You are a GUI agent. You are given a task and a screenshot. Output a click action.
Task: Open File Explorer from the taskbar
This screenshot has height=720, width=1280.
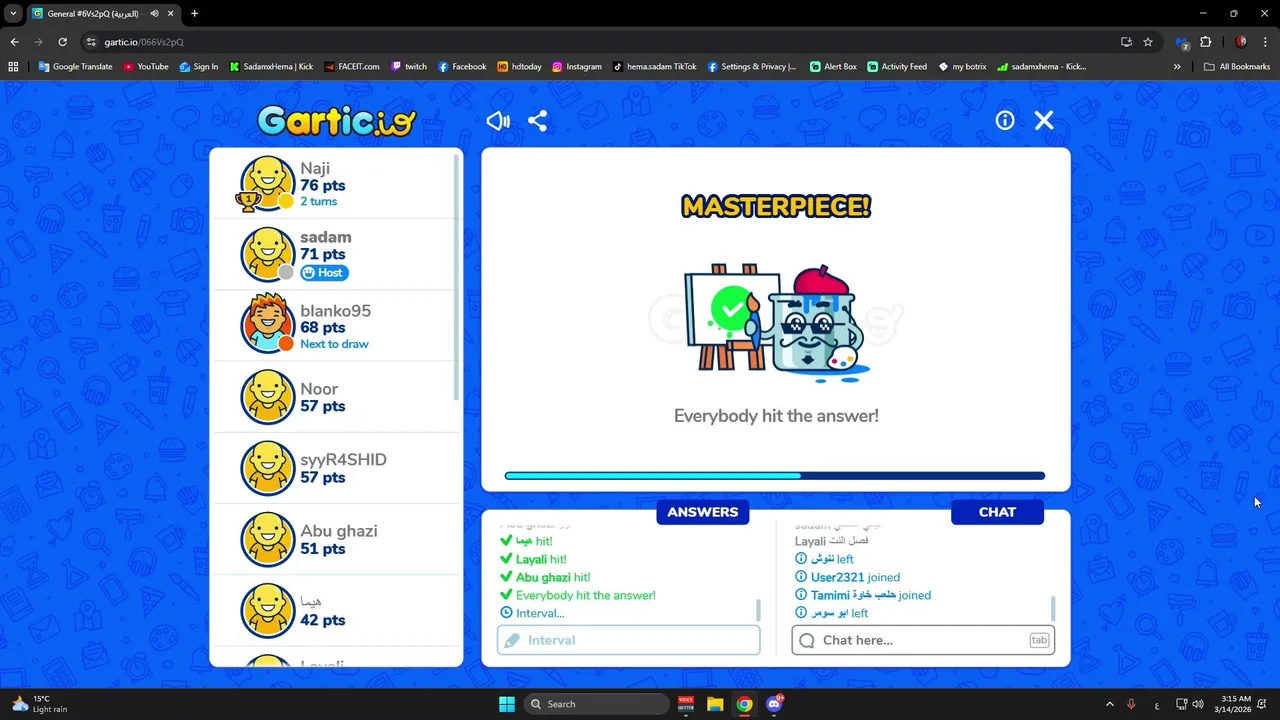(715, 704)
